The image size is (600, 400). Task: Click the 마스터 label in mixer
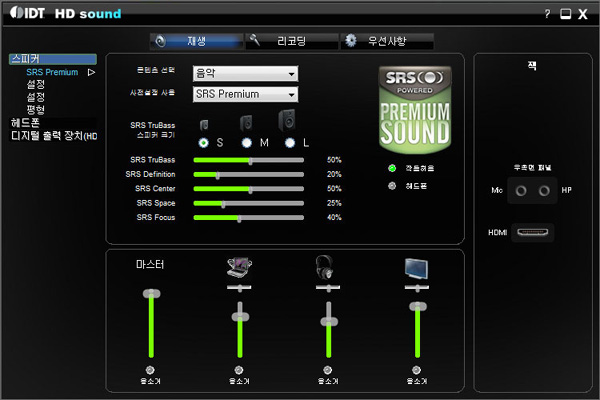point(150,264)
